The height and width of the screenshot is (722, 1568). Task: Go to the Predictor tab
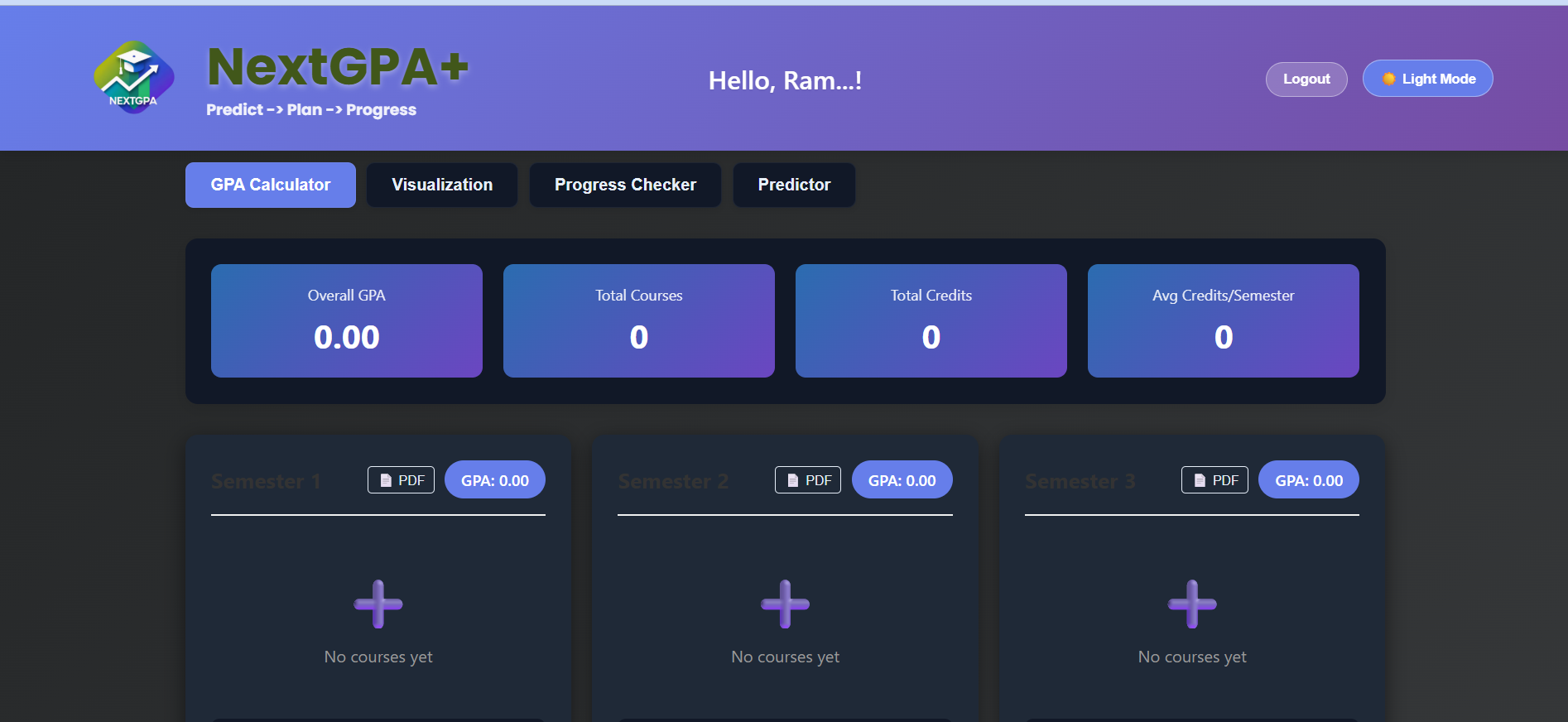[x=794, y=185]
